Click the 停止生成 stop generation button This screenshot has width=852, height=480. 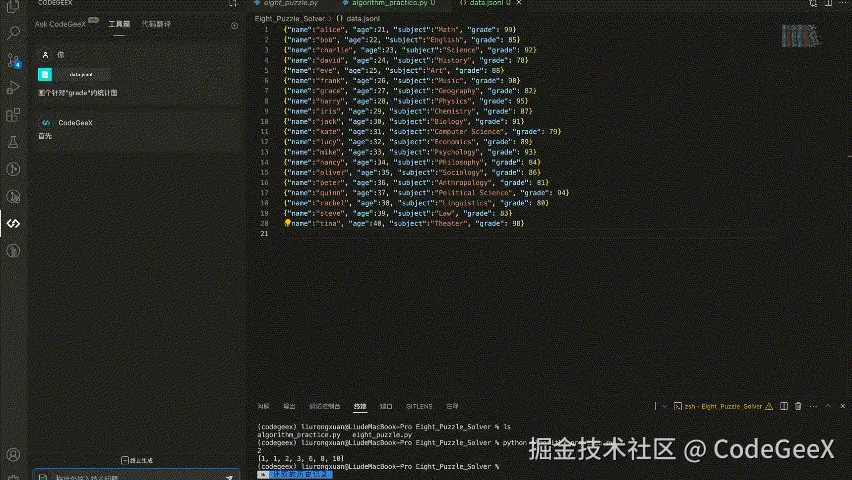[x=137, y=460]
